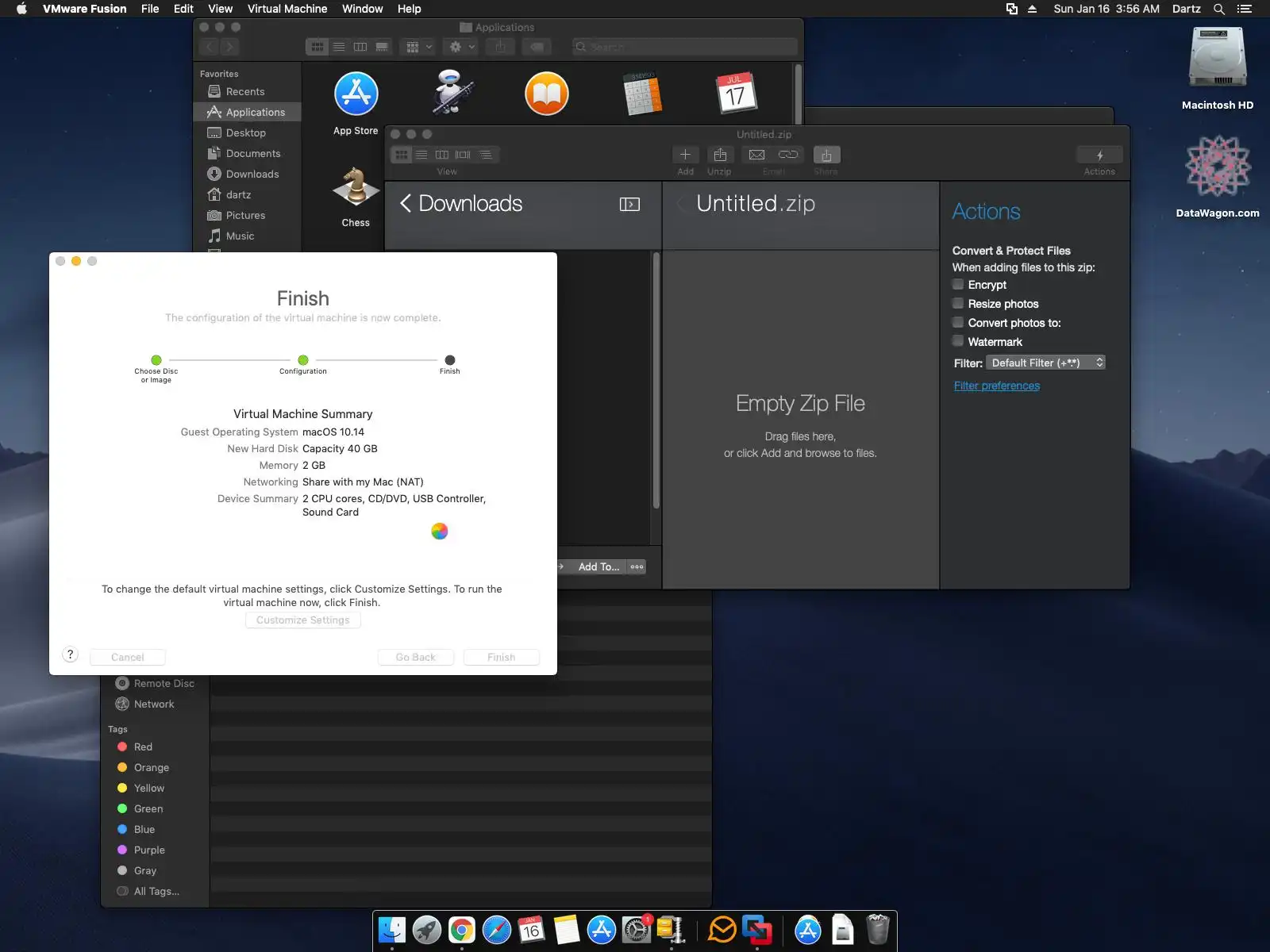1270x952 pixels.
Task: Click Go Back in the VMware dialog
Action: click(x=416, y=657)
